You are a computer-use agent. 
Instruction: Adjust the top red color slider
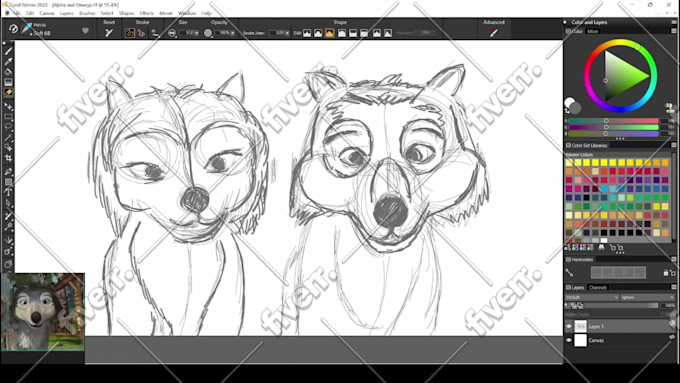click(613, 121)
